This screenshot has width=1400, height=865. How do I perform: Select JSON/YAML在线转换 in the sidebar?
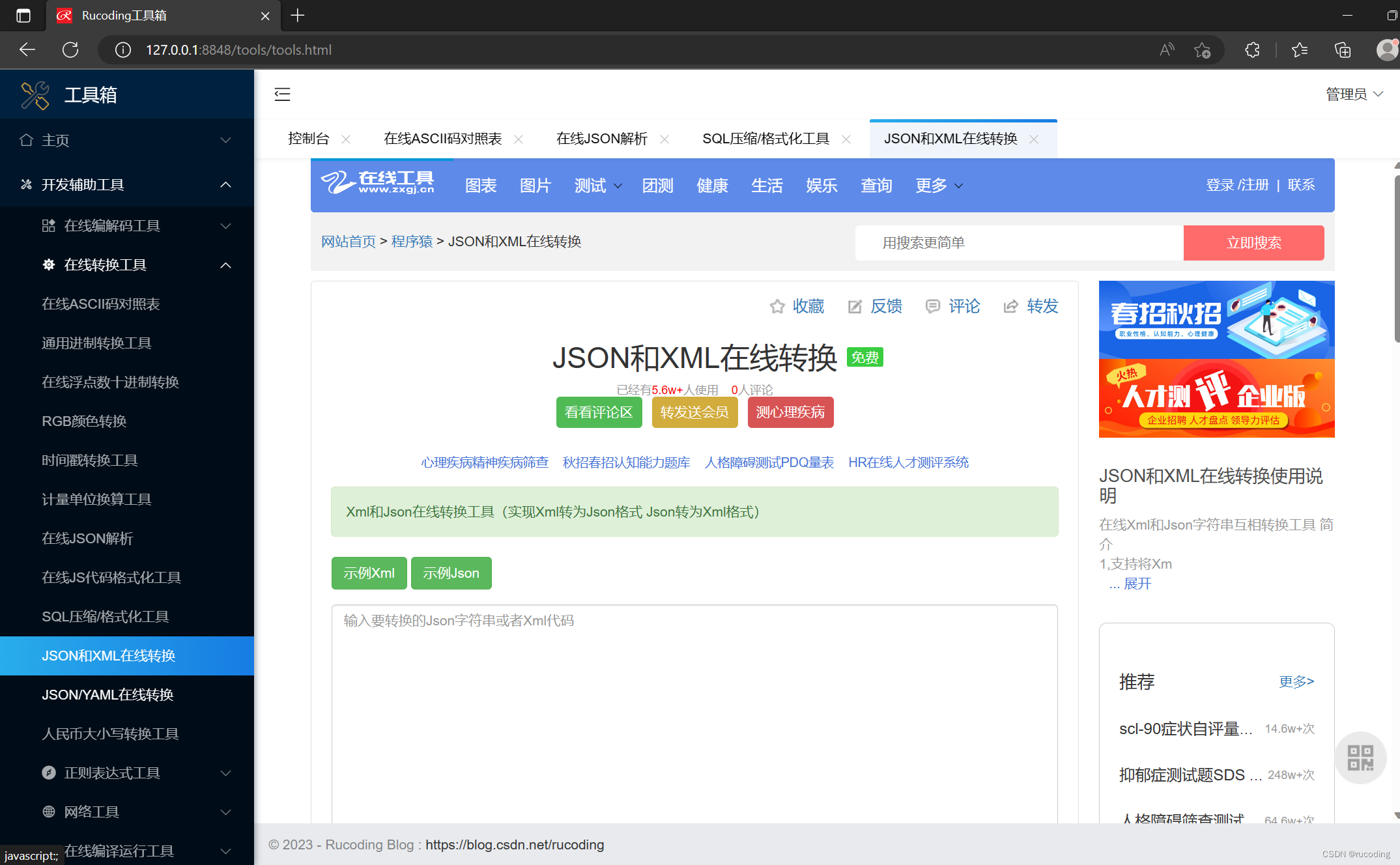click(107, 695)
